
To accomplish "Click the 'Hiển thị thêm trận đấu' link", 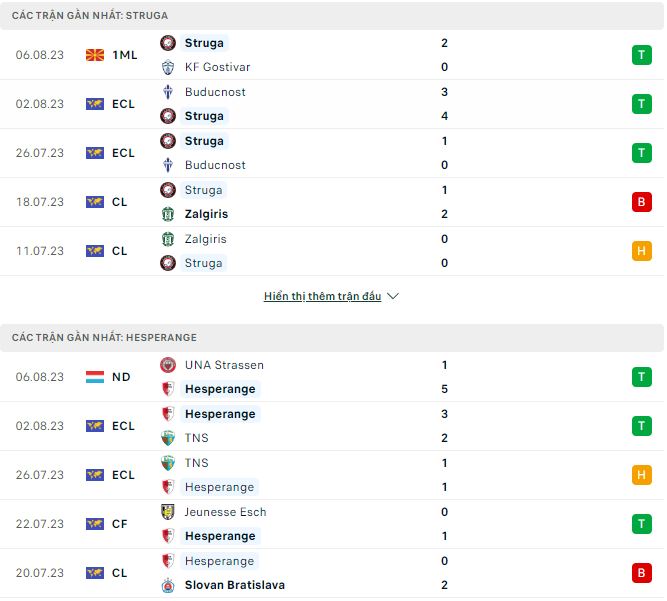I will pos(322,297).
